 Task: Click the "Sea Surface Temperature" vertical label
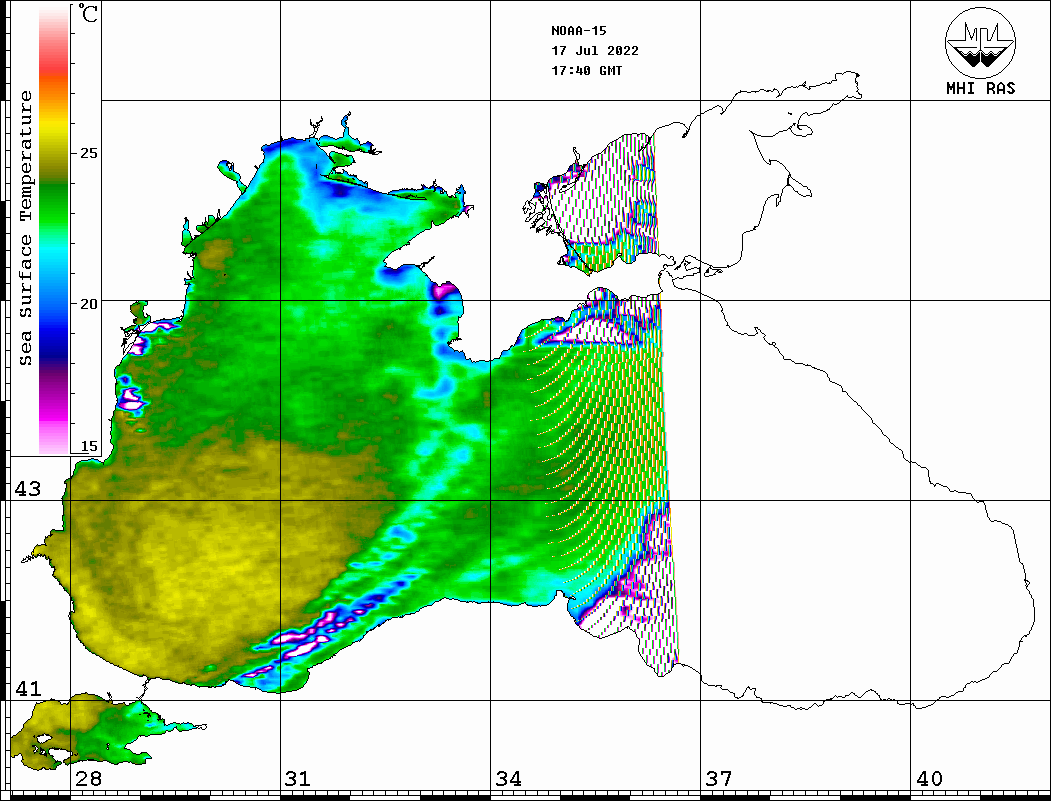(25, 228)
